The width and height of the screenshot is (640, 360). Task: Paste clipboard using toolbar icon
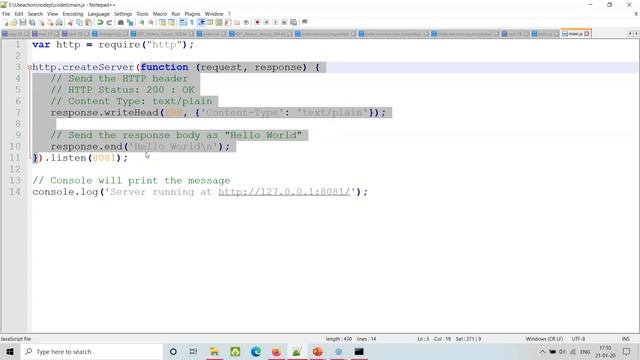click(x=88, y=22)
